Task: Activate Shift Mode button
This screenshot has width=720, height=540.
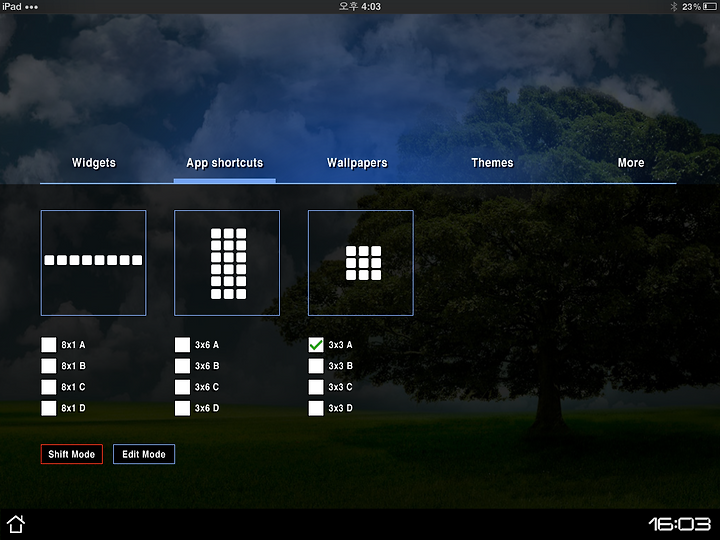Action: pos(72,454)
